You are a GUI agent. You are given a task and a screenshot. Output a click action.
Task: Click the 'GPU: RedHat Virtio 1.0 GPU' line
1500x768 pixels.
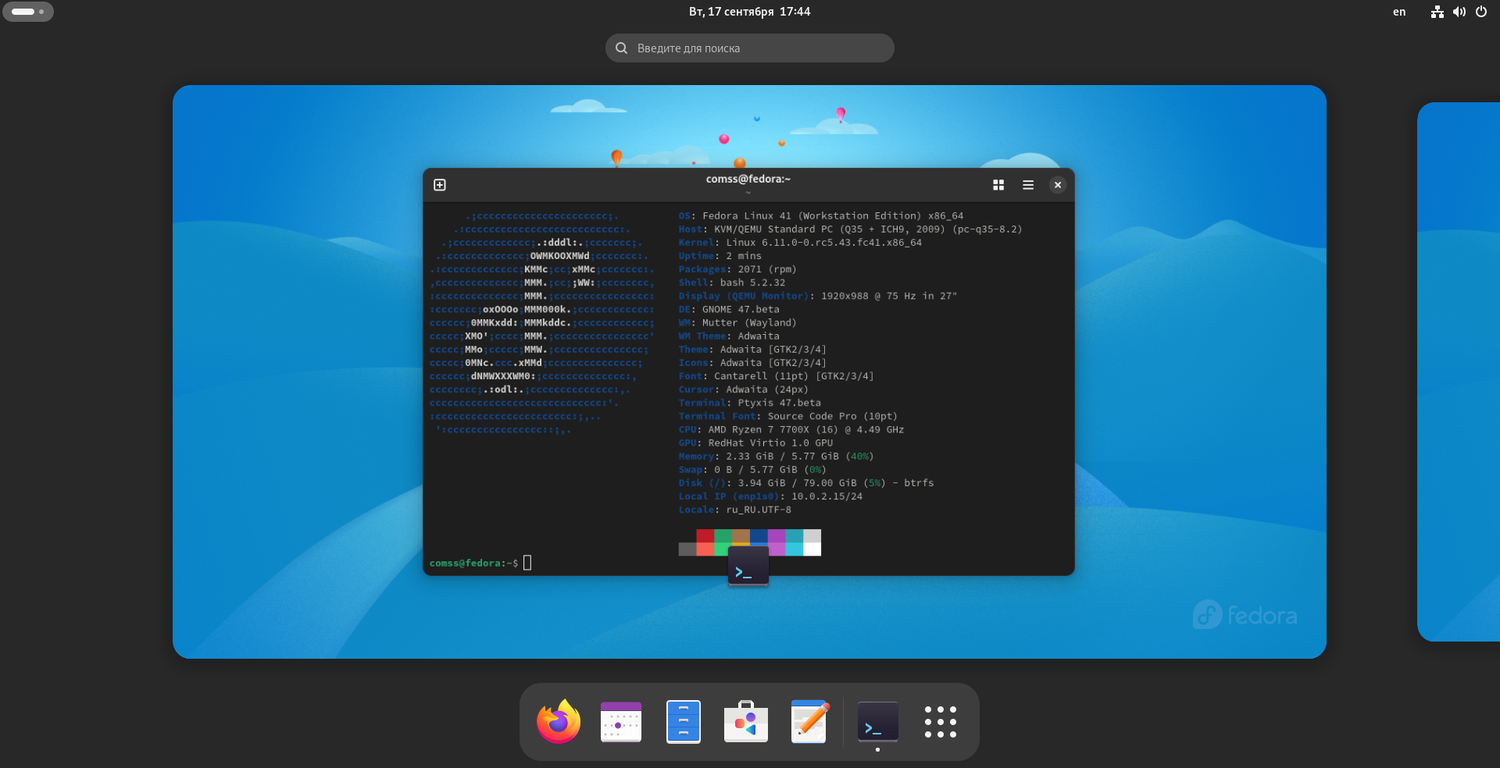755,443
